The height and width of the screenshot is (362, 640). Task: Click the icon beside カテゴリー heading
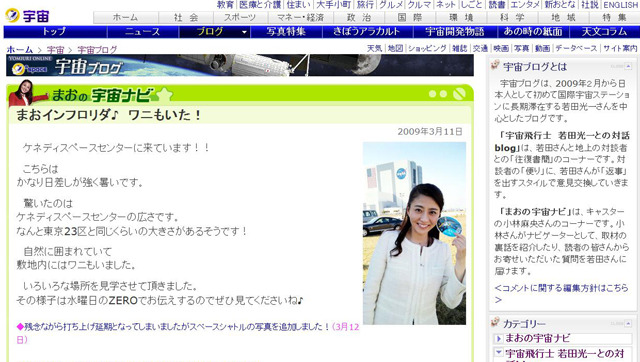pos(496,323)
